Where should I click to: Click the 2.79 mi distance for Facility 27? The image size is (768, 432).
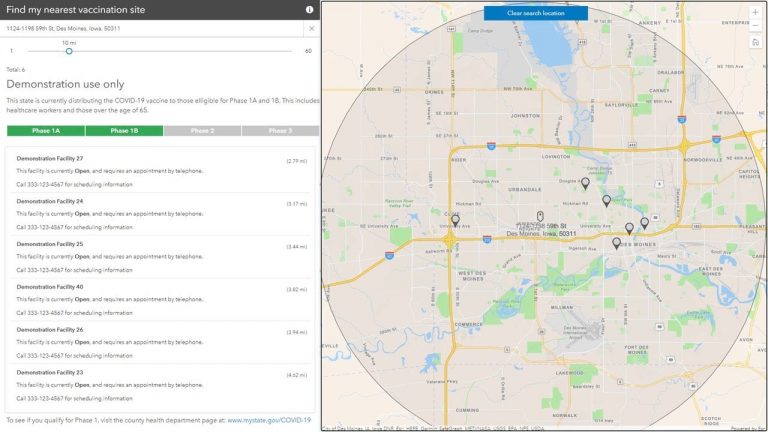tap(297, 161)
